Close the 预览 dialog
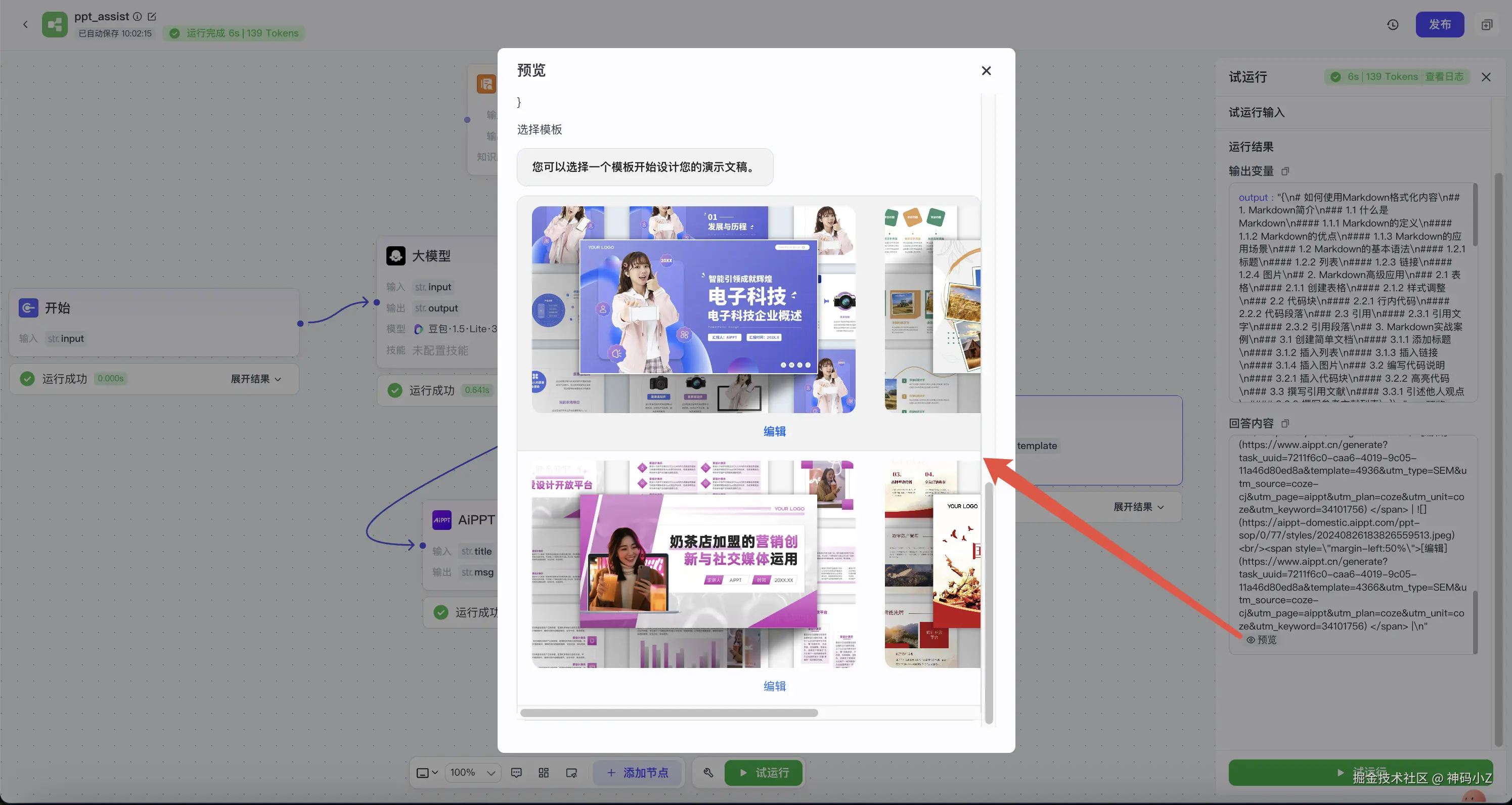 pos(986,70)
